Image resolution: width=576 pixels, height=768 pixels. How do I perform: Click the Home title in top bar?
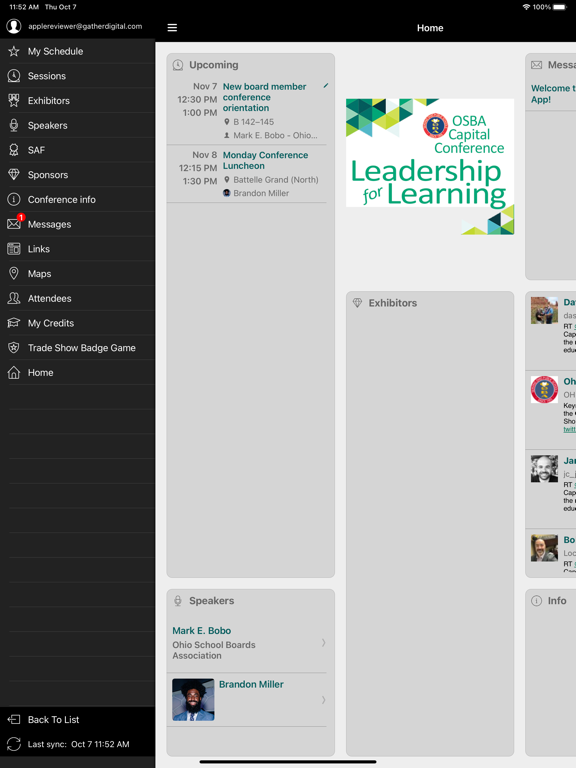tap(430, 28)
